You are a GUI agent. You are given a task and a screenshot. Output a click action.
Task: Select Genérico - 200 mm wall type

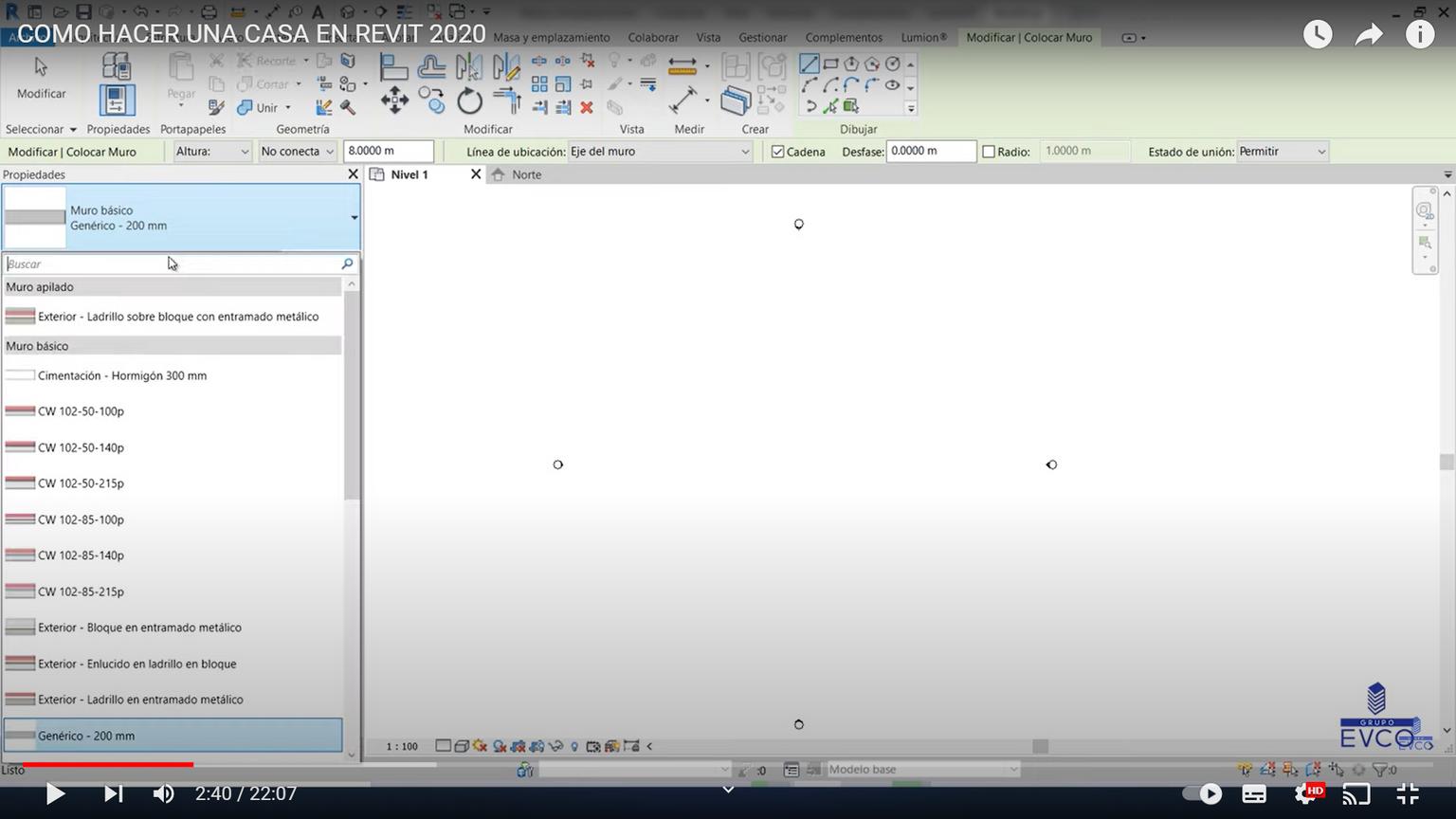(173, 736)
